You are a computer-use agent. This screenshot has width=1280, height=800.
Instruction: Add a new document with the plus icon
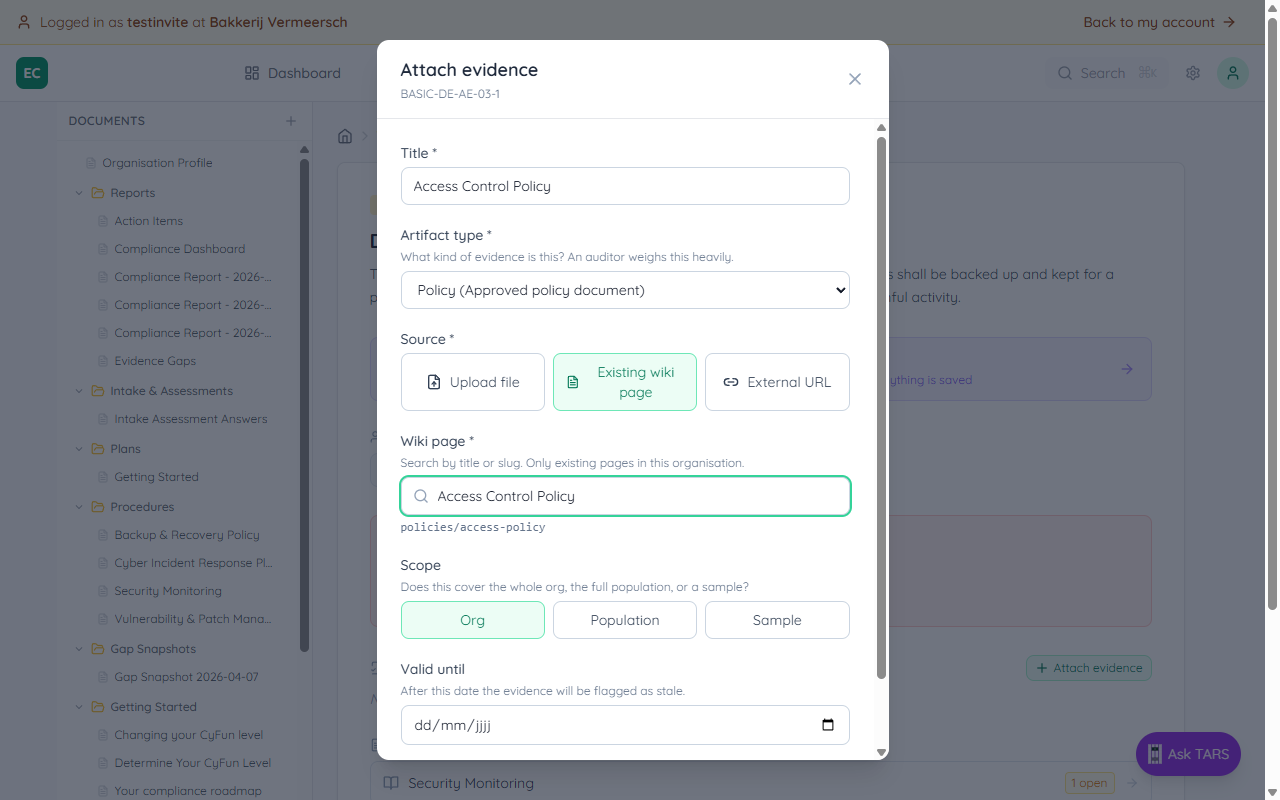[290, 121]
